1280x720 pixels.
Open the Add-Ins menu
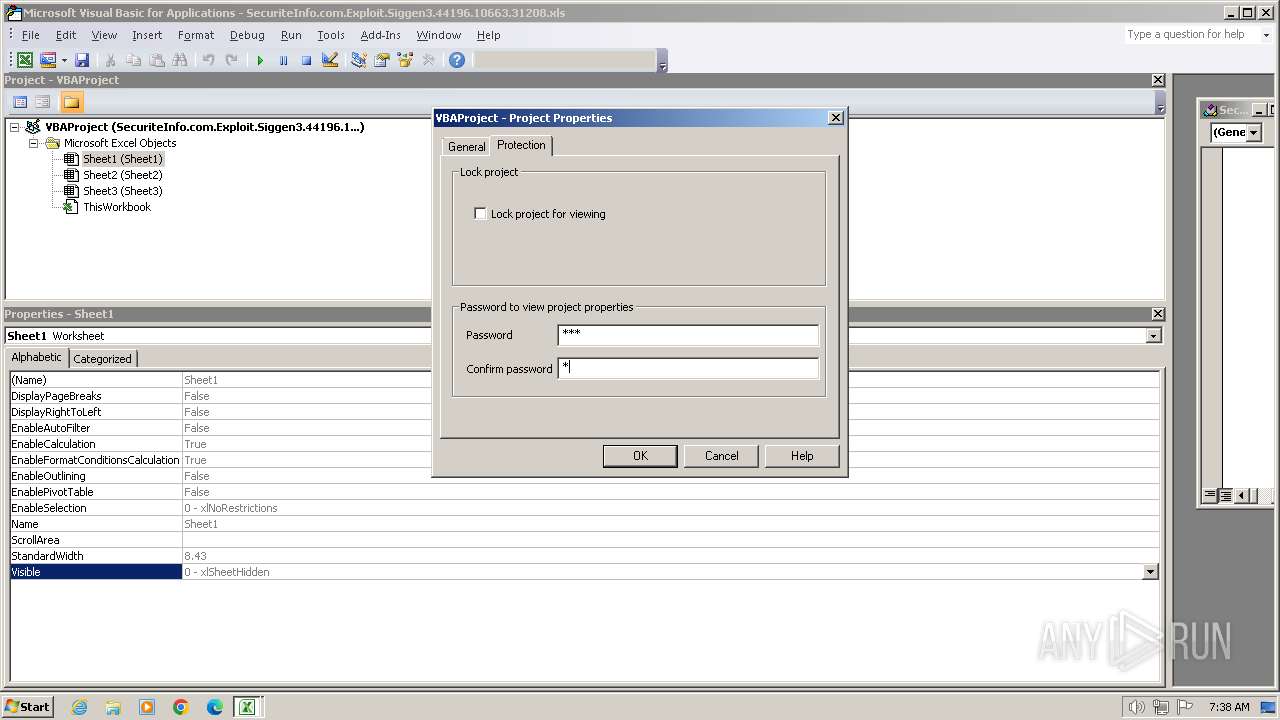381,35
